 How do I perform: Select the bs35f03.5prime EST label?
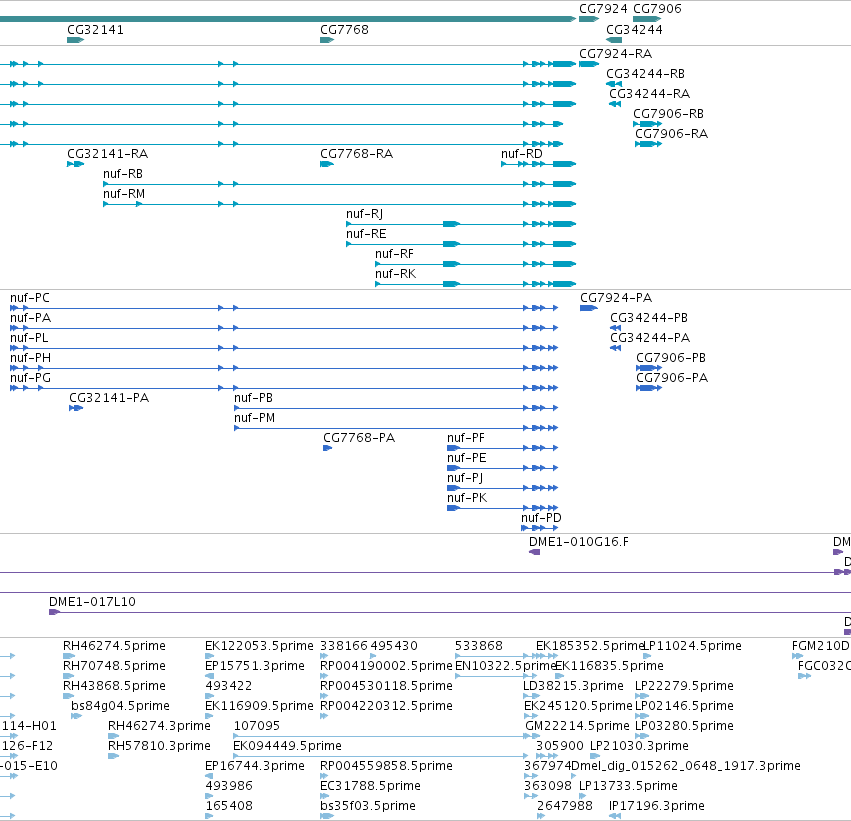pos(368,806)
